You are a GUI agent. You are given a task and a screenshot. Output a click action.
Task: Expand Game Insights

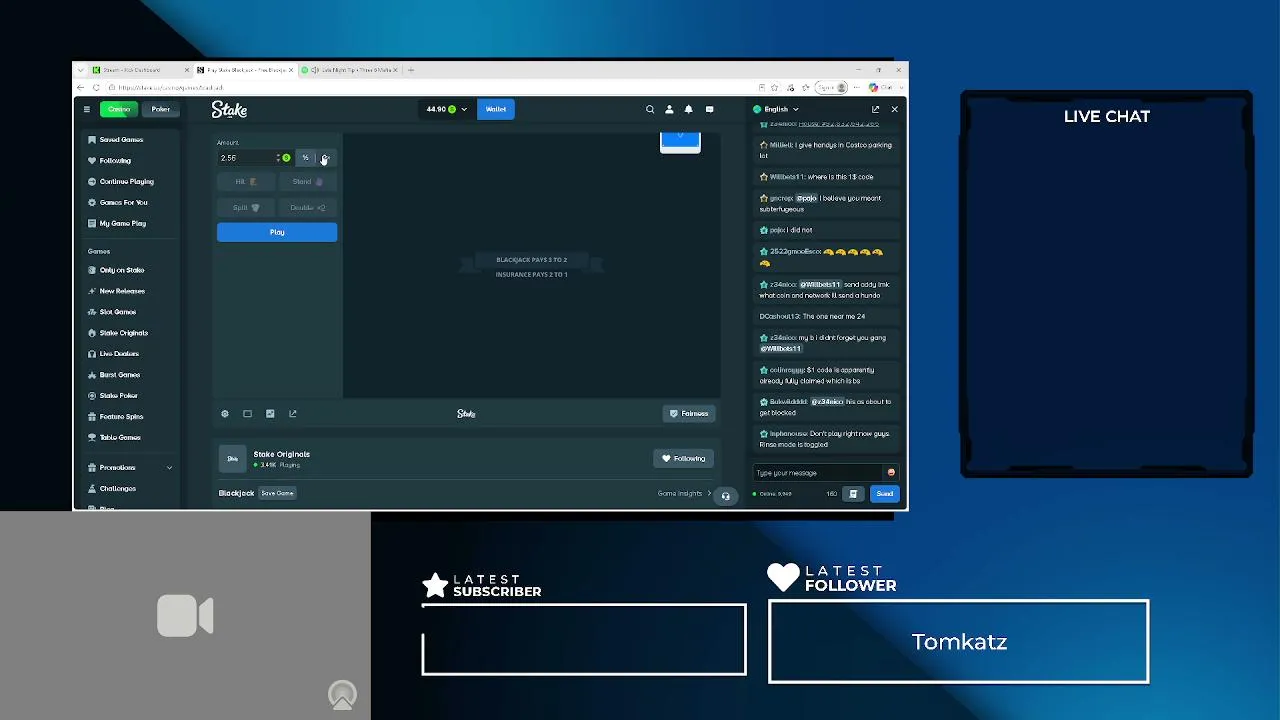click(x=685, y=494)
